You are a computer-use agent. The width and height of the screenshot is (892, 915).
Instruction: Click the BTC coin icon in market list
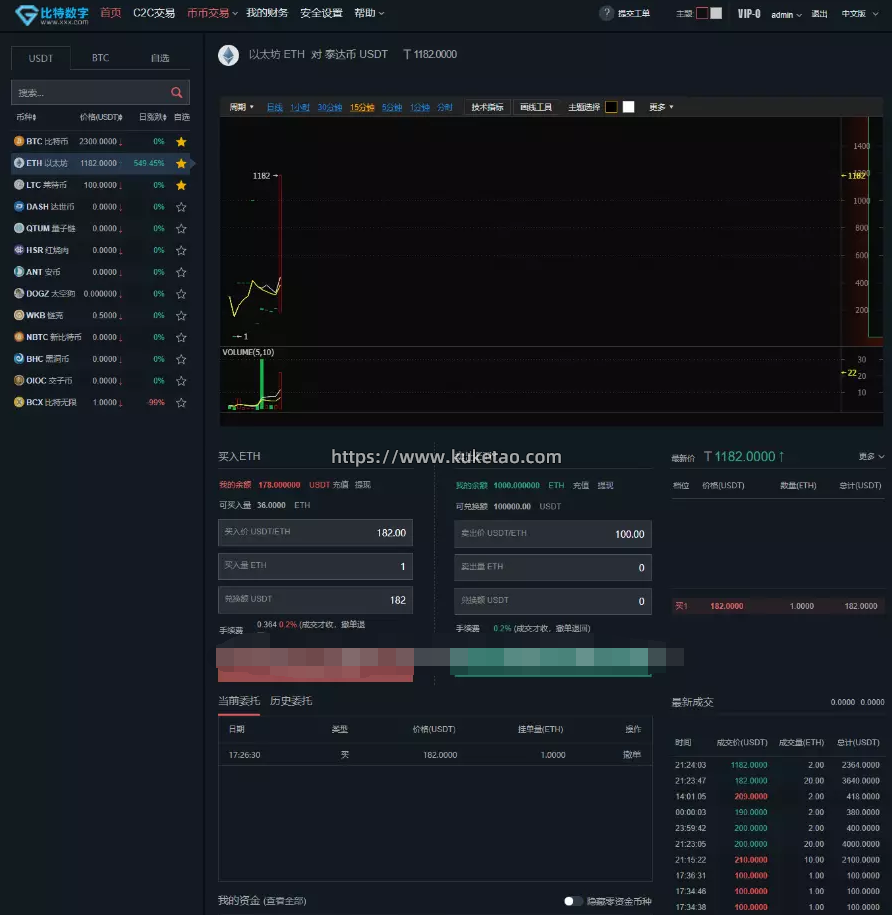tap(18, 142)
